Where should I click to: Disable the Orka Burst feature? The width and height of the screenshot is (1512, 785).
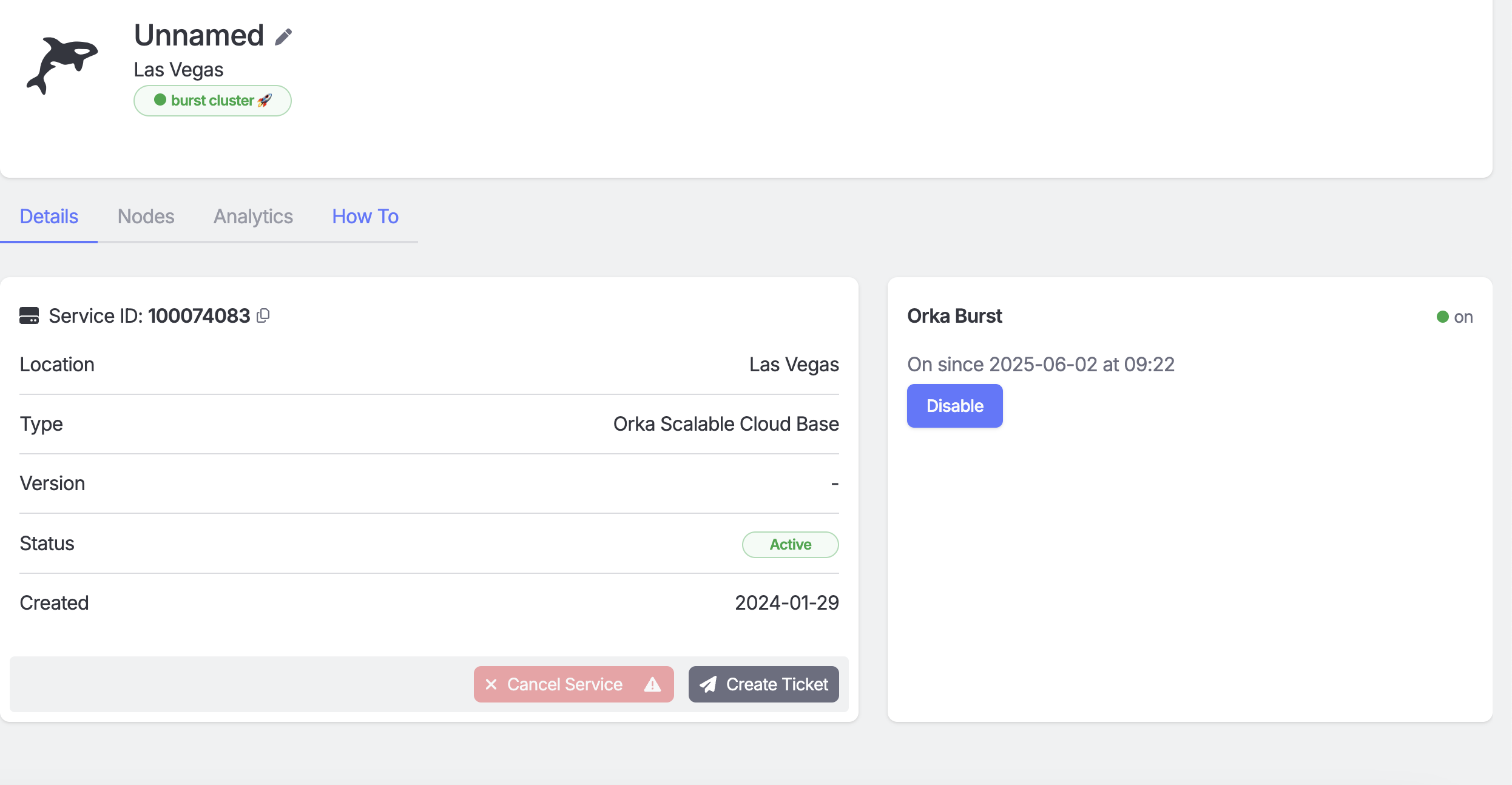[x=954, y=406]
